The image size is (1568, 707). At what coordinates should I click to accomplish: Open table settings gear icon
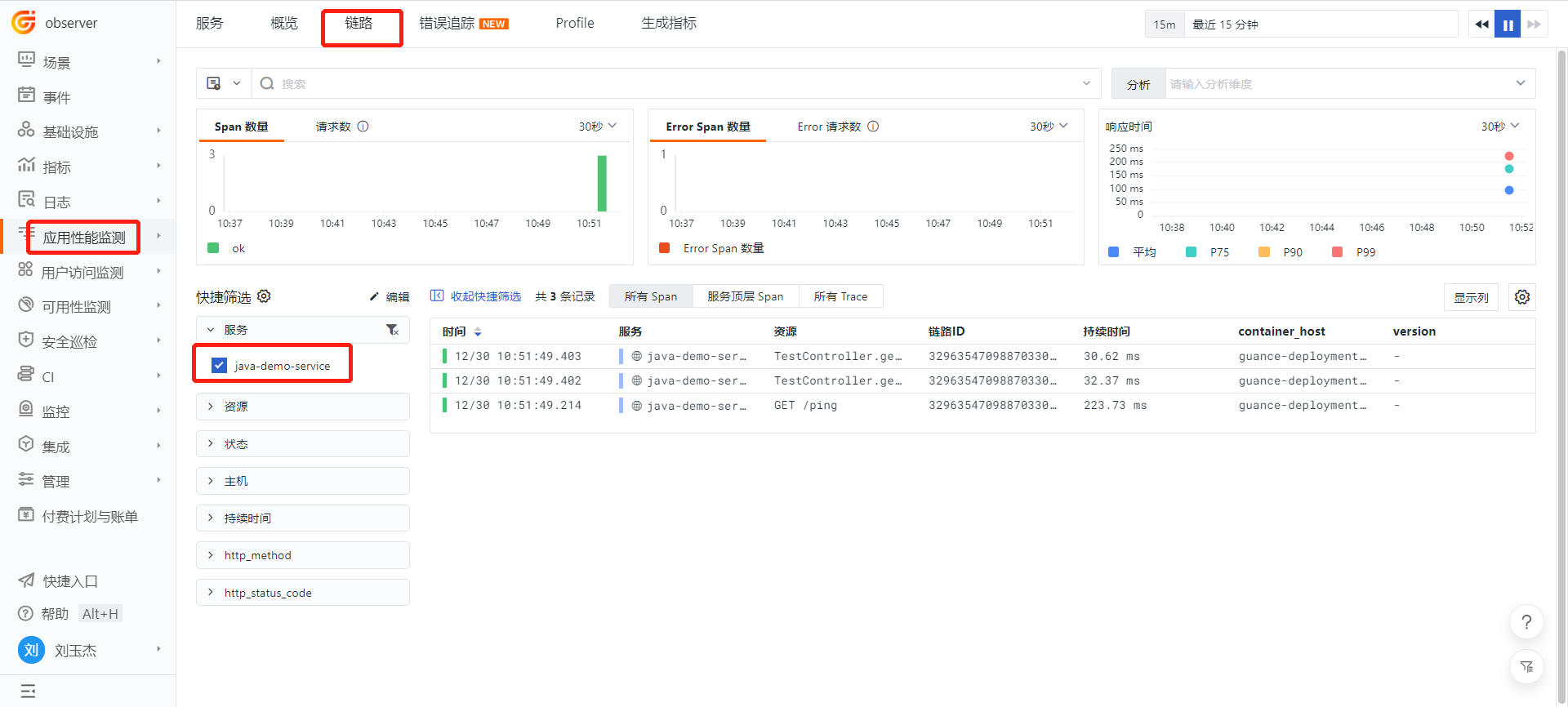pos(1522,297)
